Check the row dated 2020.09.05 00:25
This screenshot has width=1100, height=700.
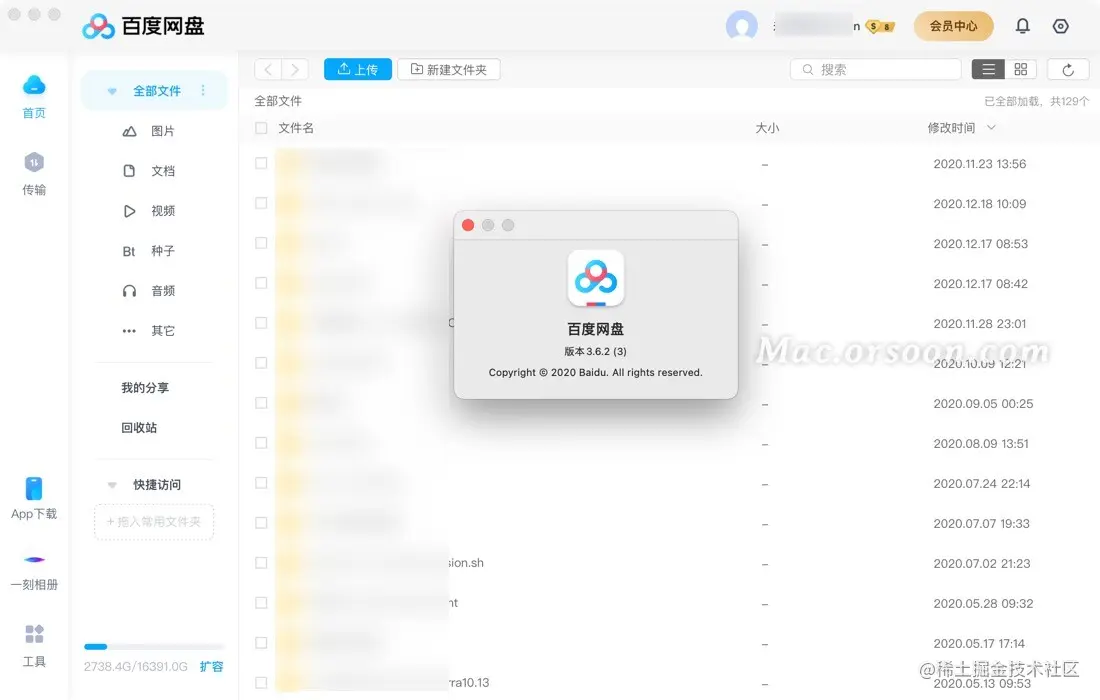point(261,403)
